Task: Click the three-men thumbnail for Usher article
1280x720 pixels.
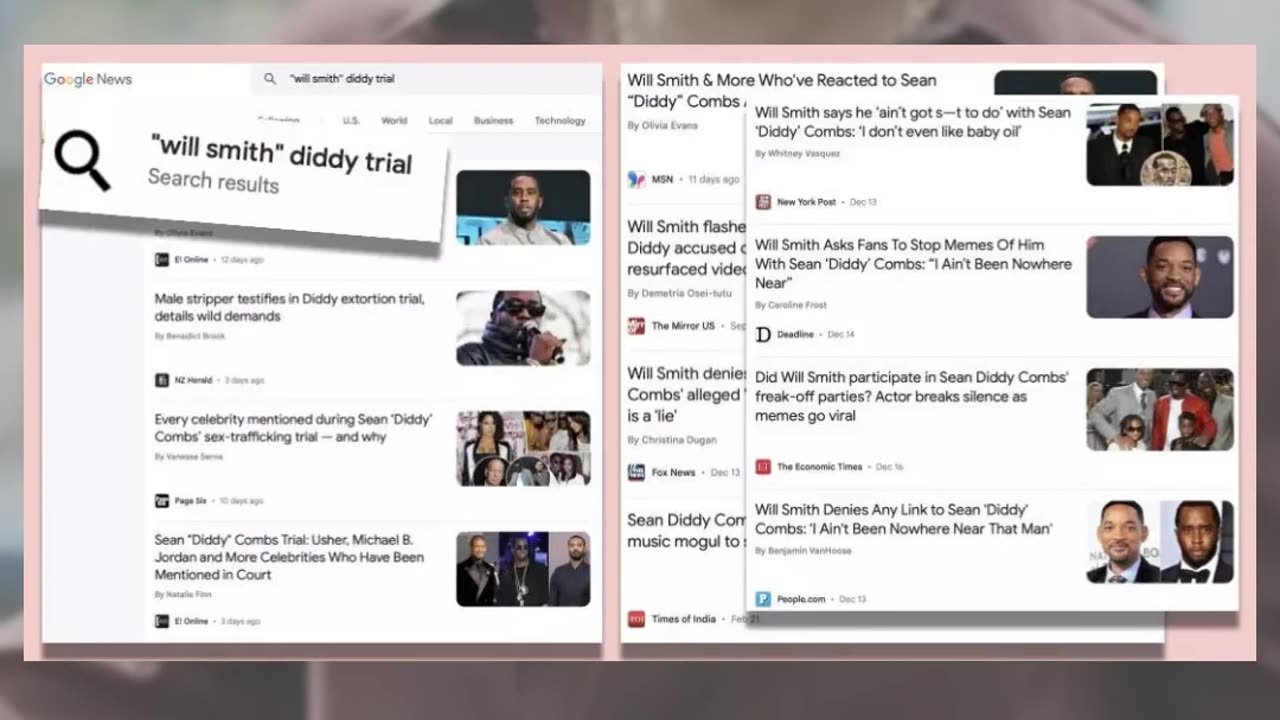Action: (523, 569)
